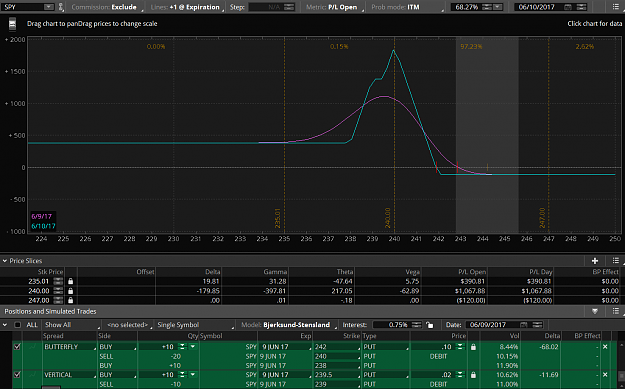Viewport: 625px width, 389px height.
Task: Open the SPY symbol dropdown
Action: tap(48, 7)
